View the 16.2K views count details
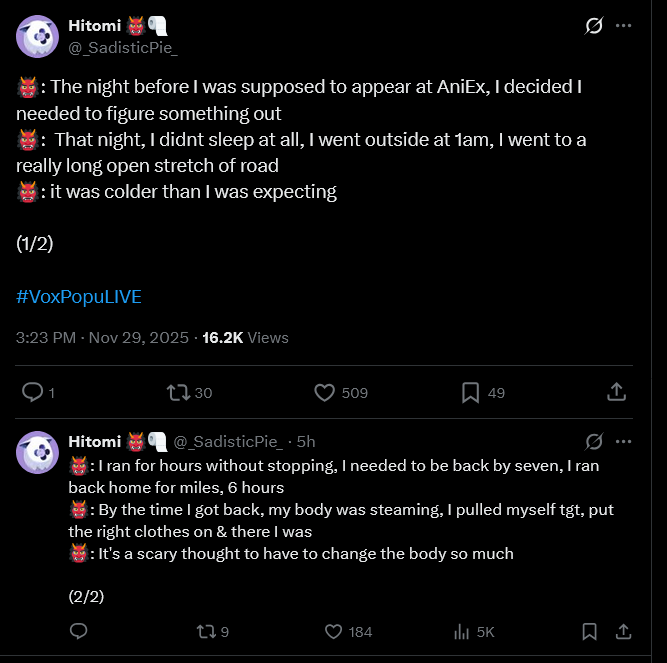Viewport: 667px width, 663px height. coord(245,338)
